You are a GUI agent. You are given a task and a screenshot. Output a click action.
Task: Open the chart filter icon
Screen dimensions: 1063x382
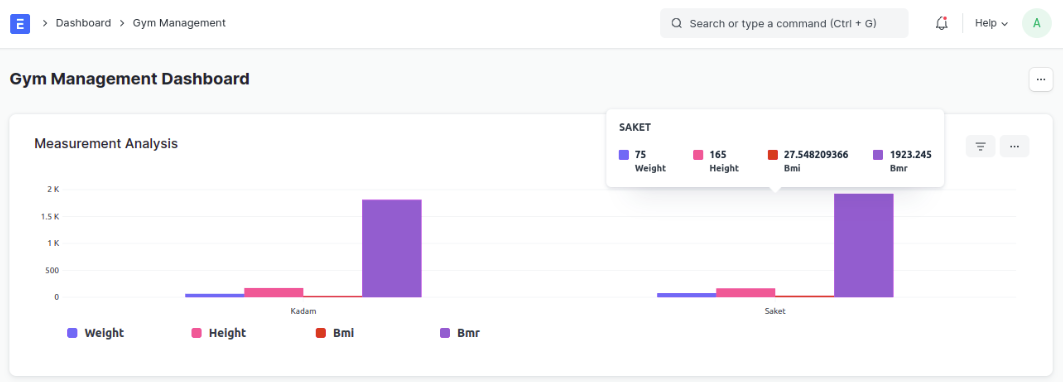980,146
